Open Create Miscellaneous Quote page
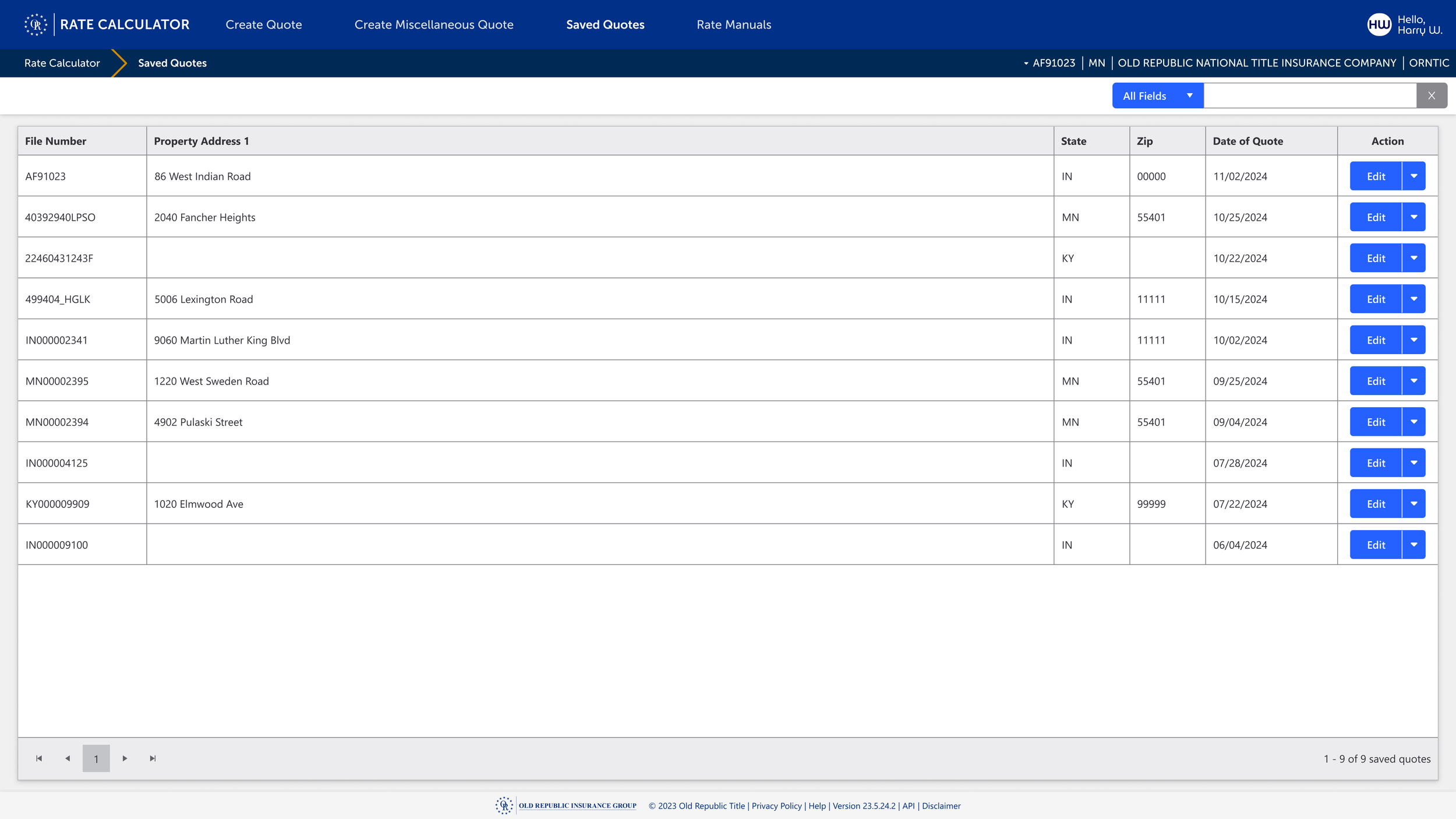 click(x=434, y=24)
